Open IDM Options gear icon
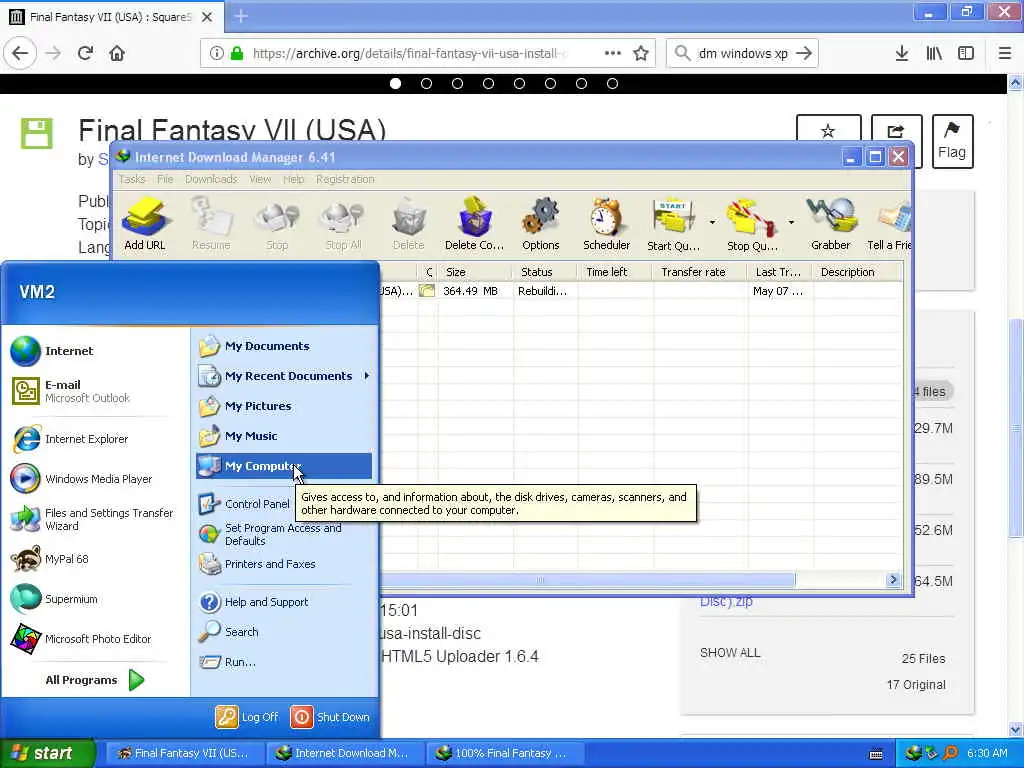1024x768 pixels. 541,224
